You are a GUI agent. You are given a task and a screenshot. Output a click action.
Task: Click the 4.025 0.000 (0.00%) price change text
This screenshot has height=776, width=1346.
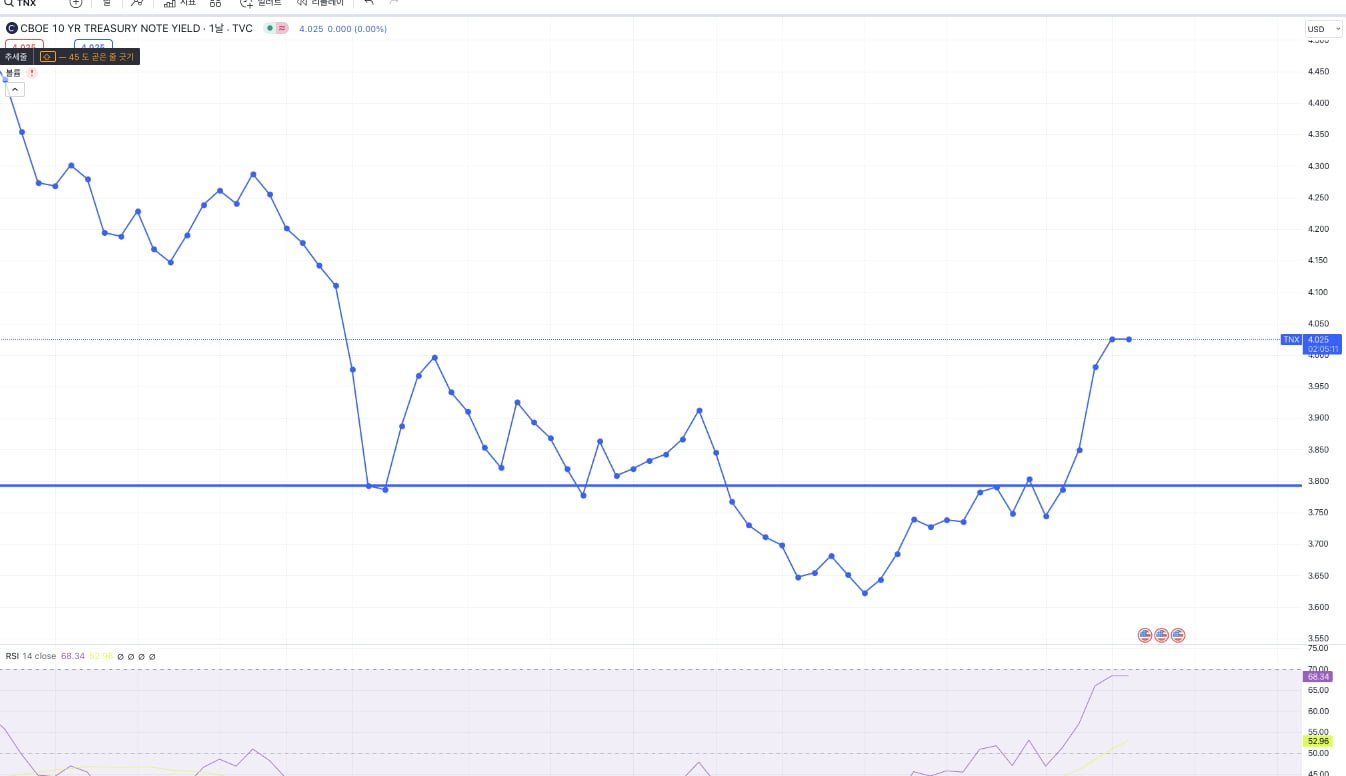(344, 29)
